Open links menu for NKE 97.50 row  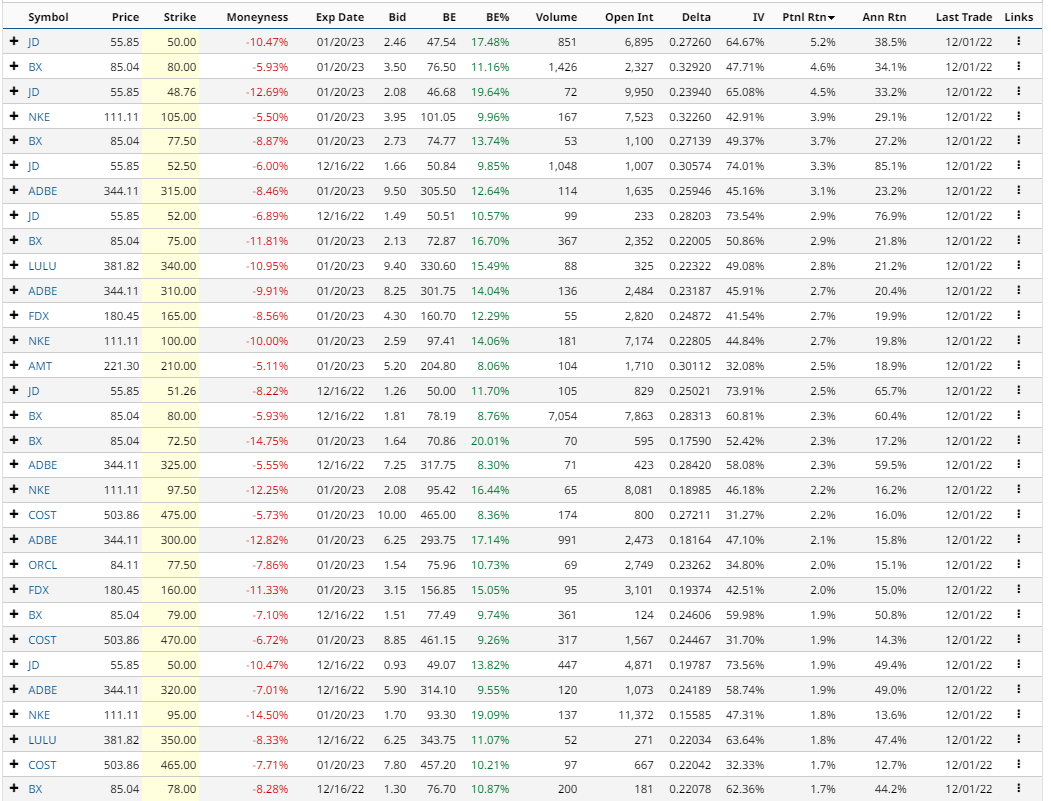[x=1018, y=490]
